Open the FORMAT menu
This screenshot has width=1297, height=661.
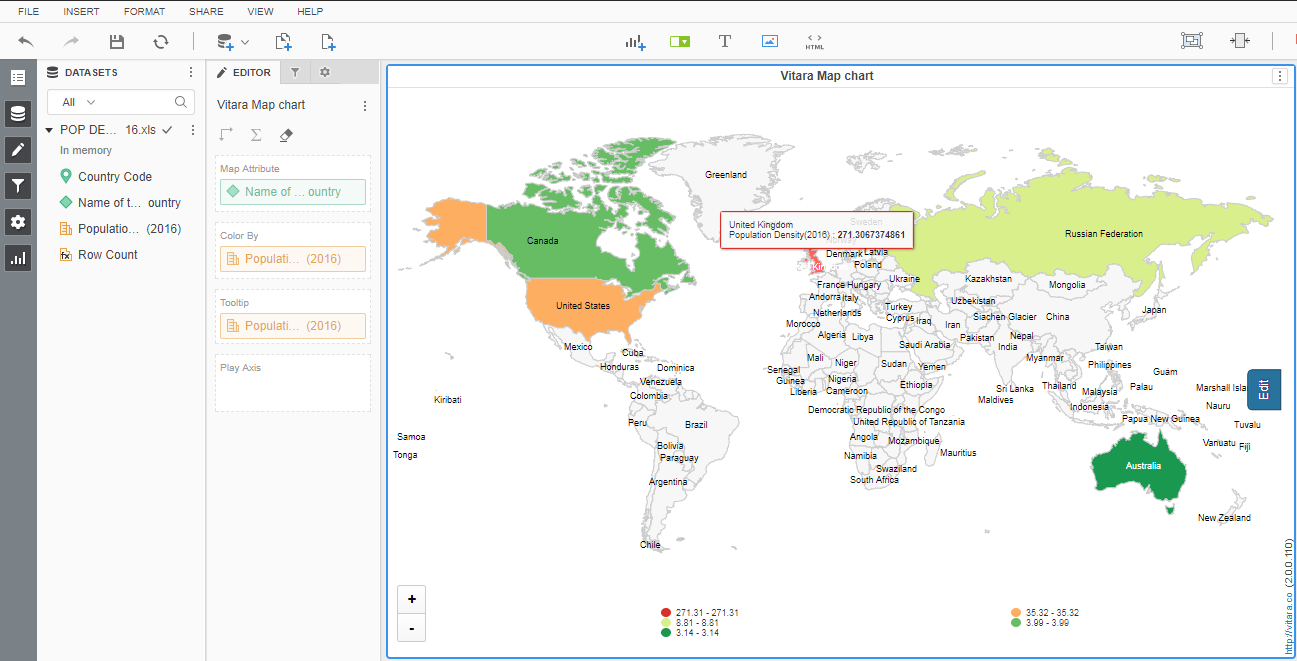[144, 11]
